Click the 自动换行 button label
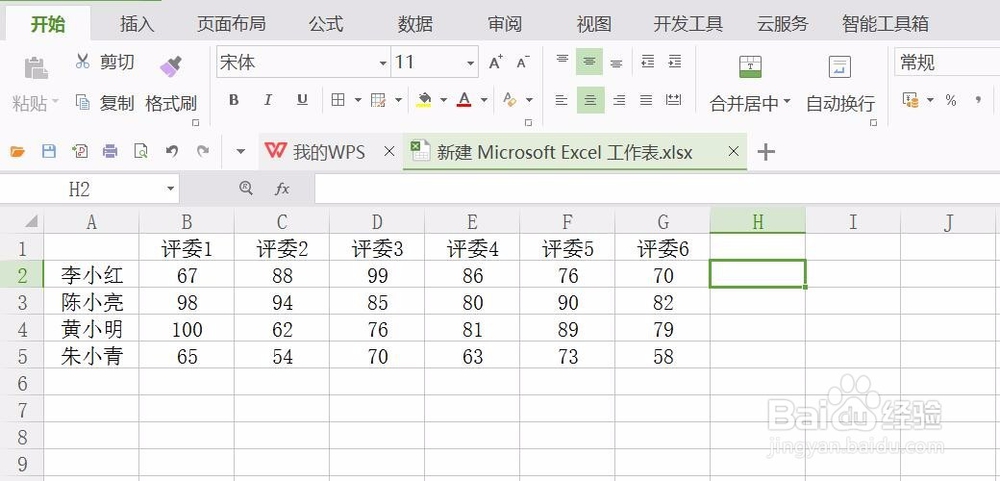The height and width of the screenshot is (481, 1000). (x=840, y=103)
